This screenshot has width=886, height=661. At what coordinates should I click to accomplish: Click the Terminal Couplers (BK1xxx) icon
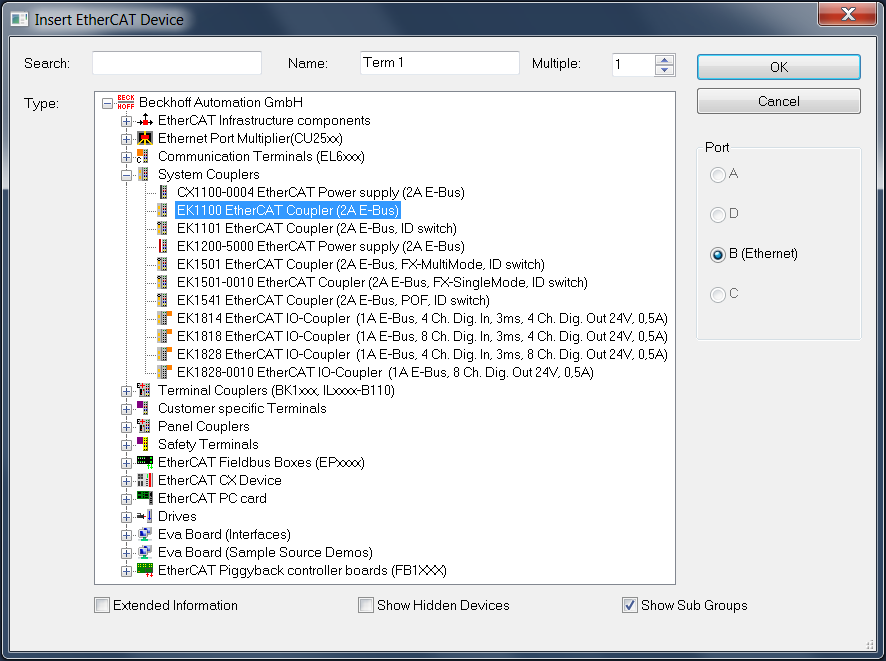tap(144, 390)
